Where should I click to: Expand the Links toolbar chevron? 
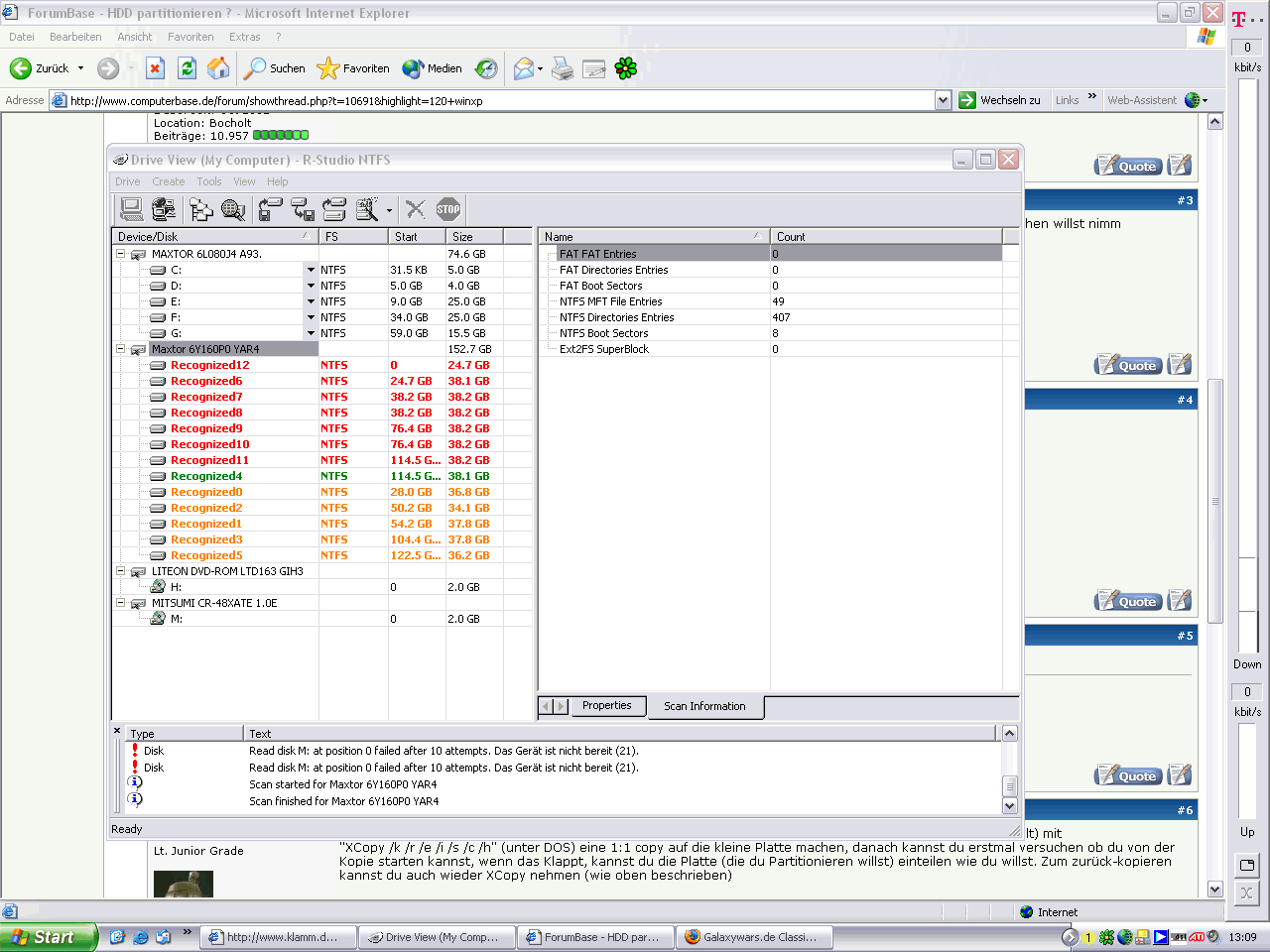click(x=1092, y=96)
